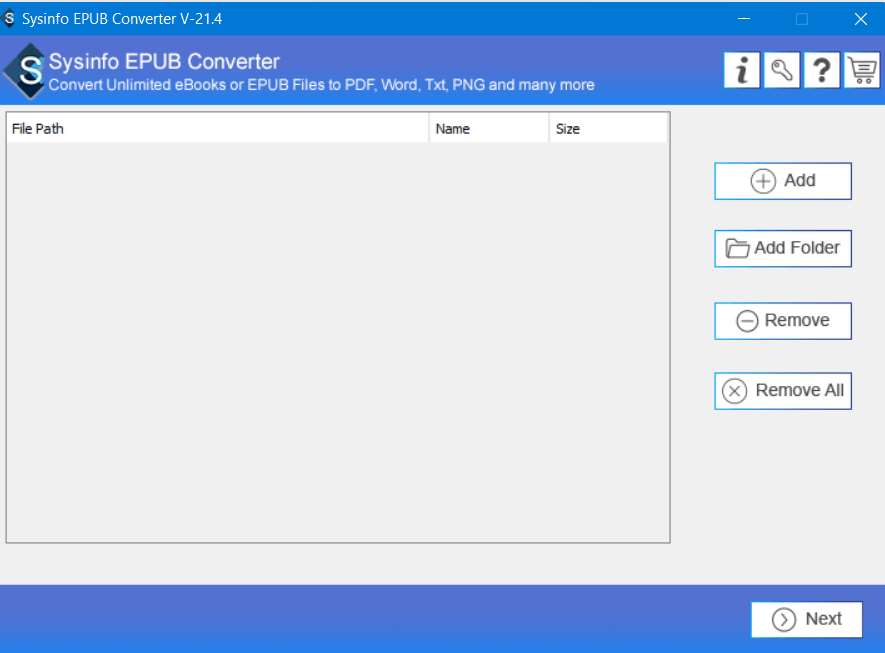The width and height of the screenshot is (885, 653).
Task: Click the key activation icon
Action: 782,70
